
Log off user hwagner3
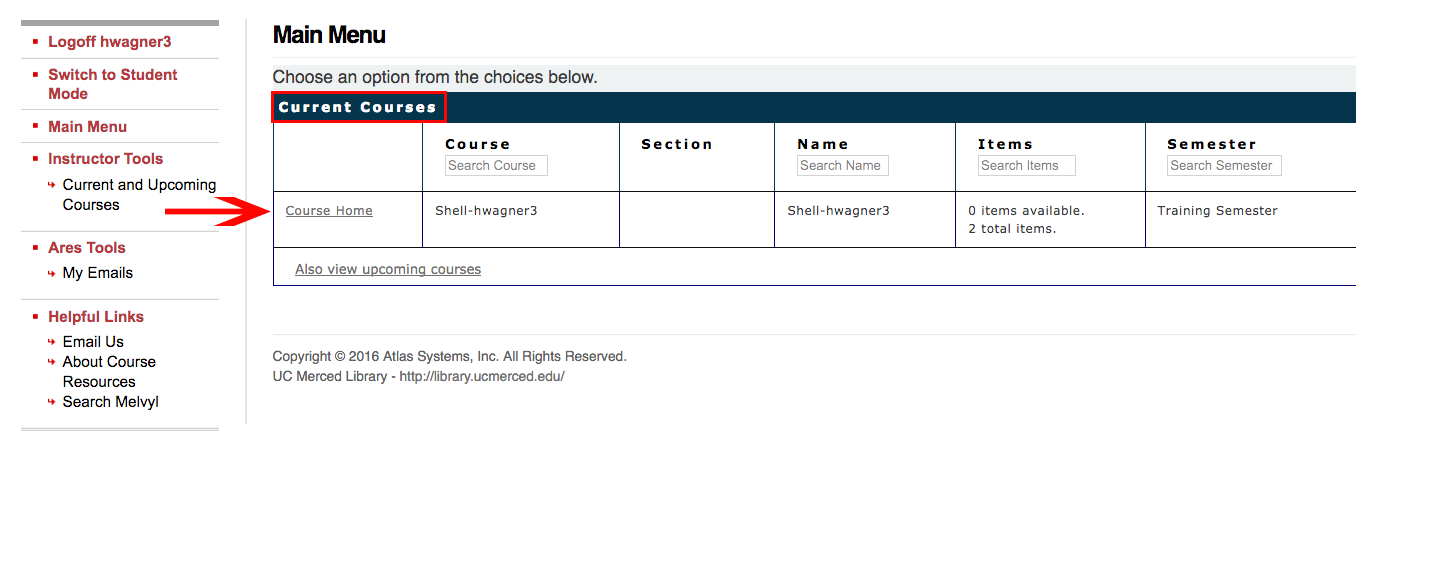(110, 42)
